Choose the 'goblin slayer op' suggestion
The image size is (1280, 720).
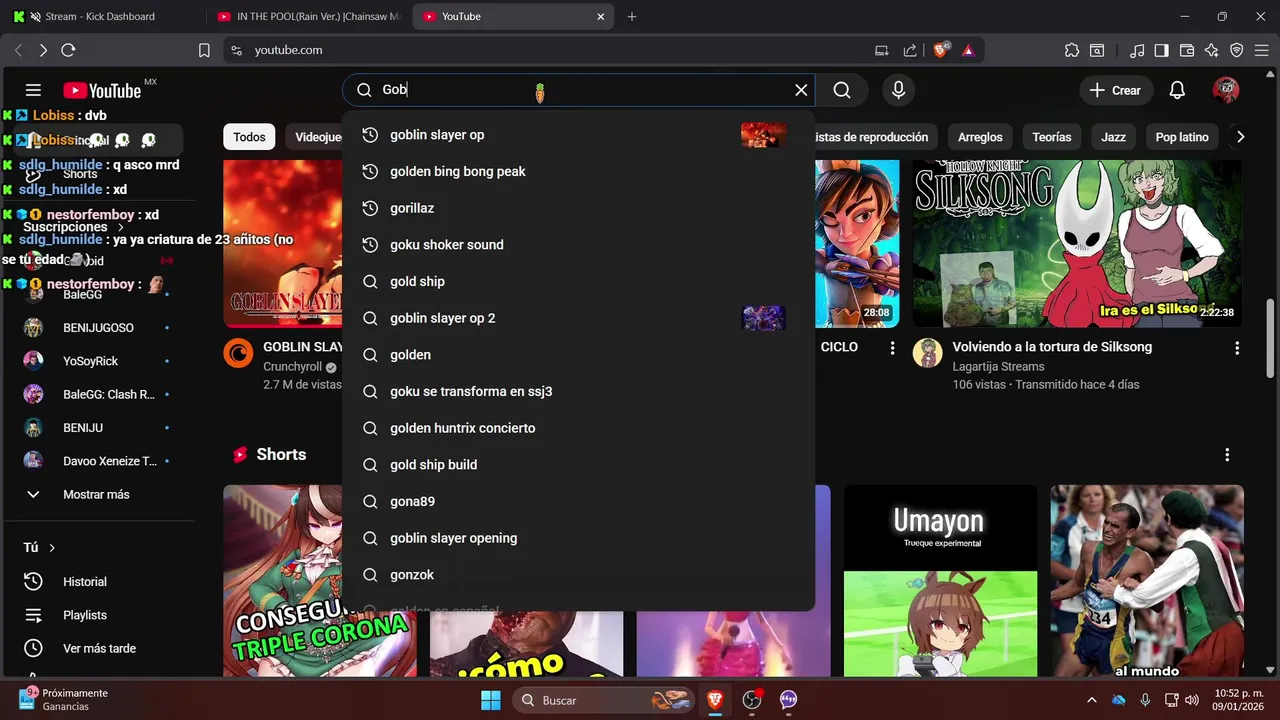point(578,135)
